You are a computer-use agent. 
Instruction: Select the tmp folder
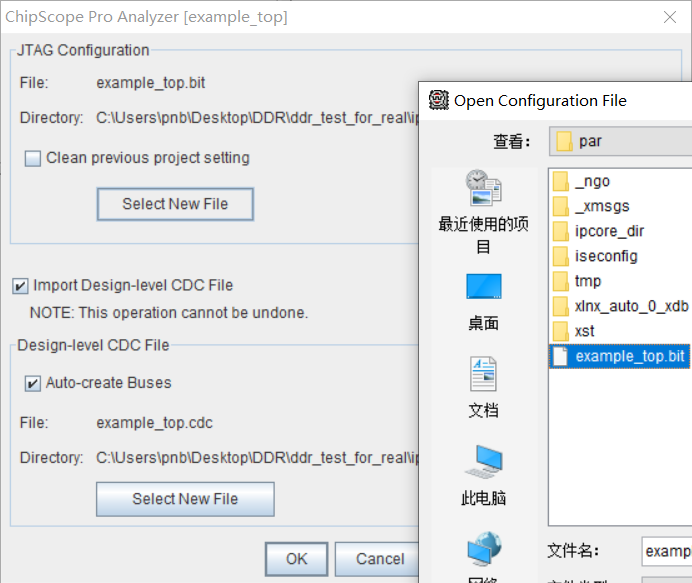[577, 281]
